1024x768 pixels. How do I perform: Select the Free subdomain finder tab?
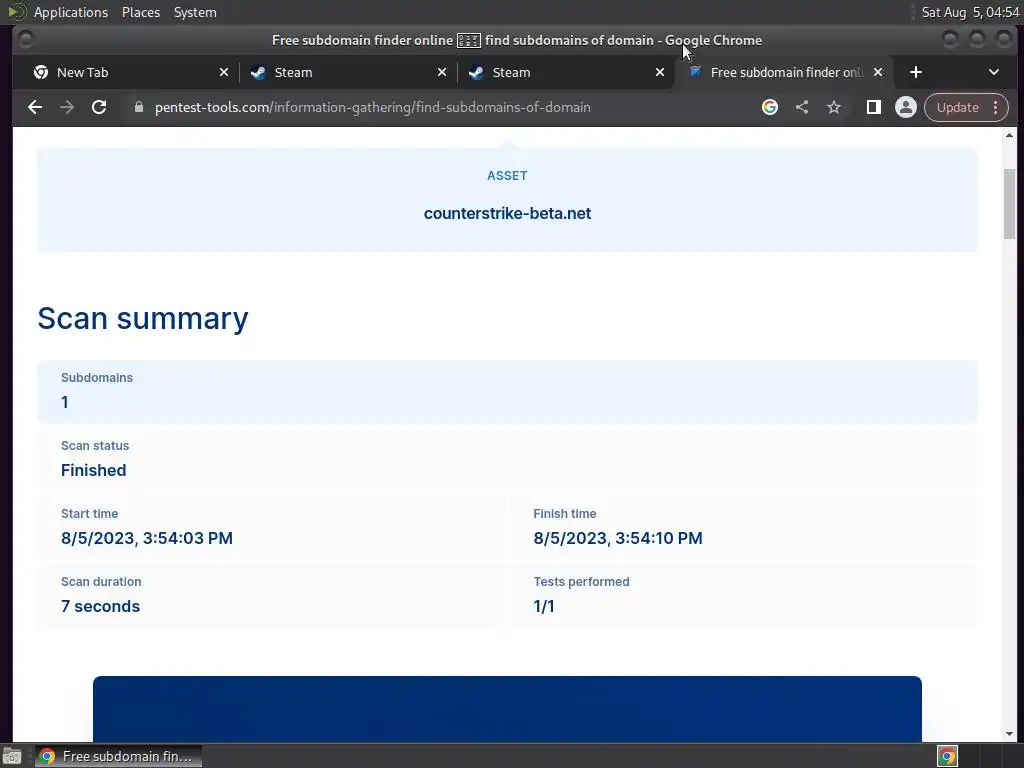(x=784, y=72)
